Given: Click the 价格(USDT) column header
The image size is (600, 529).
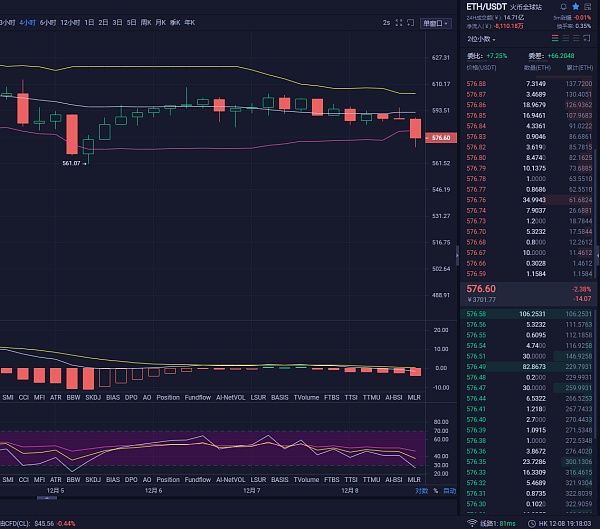Looking at the screenshot, I should pos(481,68).
